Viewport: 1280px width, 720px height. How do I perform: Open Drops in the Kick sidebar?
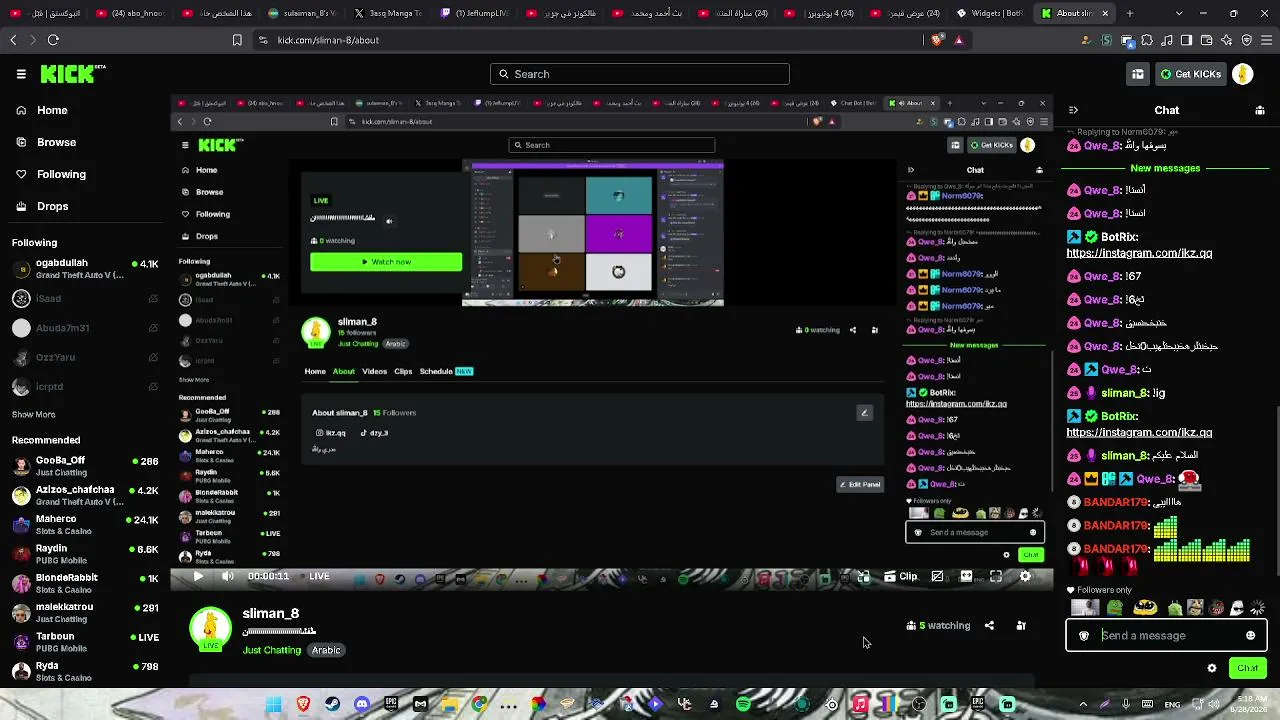(53, 206)
